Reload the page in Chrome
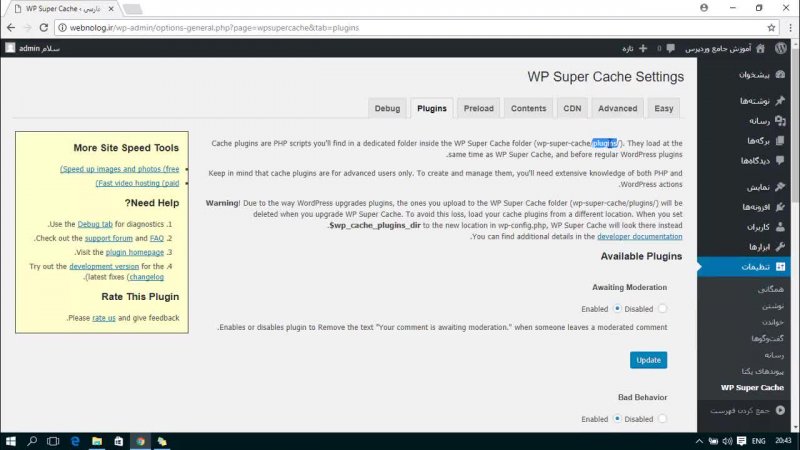This screenshot has height=450, width=800. coord(44,26)
